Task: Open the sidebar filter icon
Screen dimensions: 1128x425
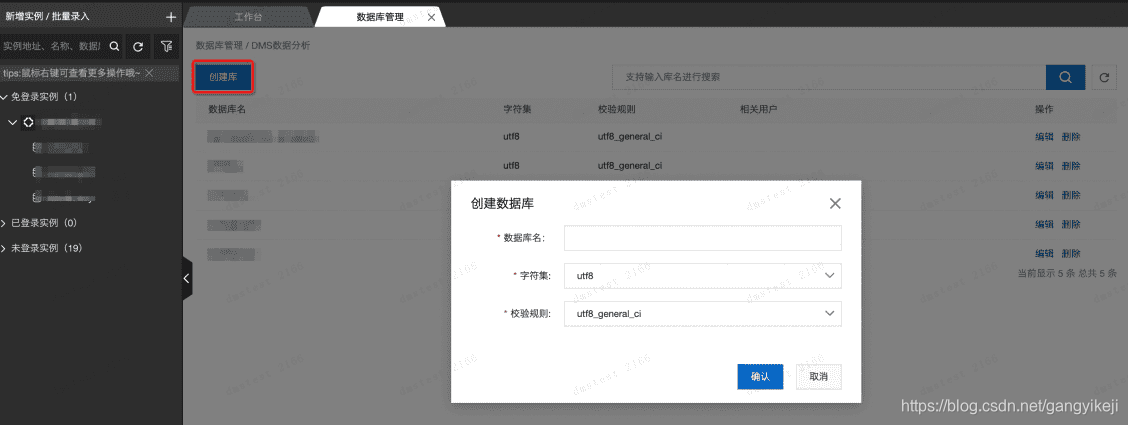Action: 166,46
